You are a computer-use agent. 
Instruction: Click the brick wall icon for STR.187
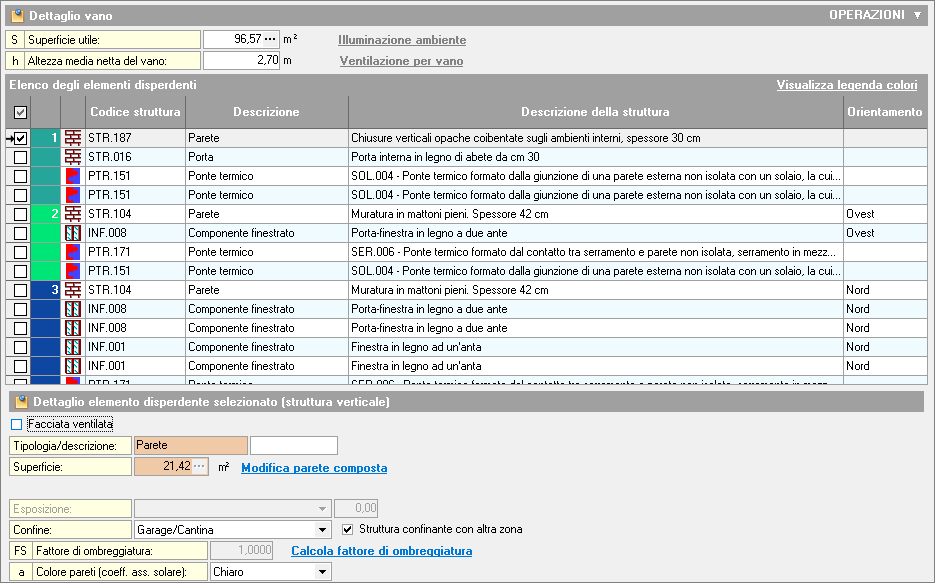click(x=73, y=138)
